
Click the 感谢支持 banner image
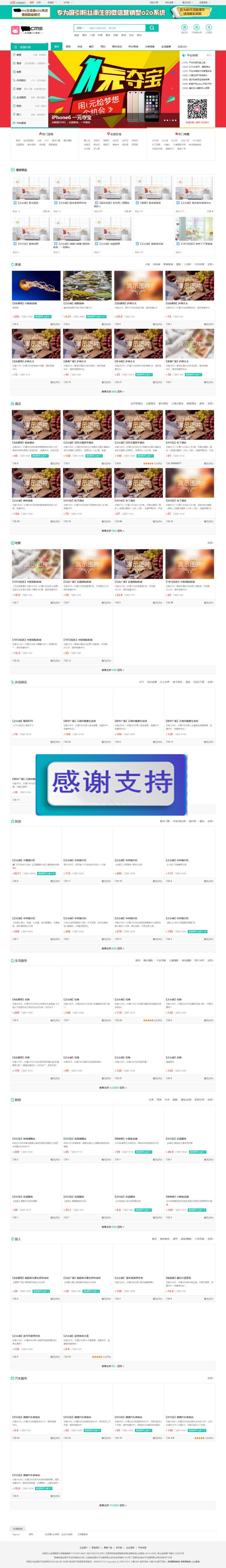111,785
